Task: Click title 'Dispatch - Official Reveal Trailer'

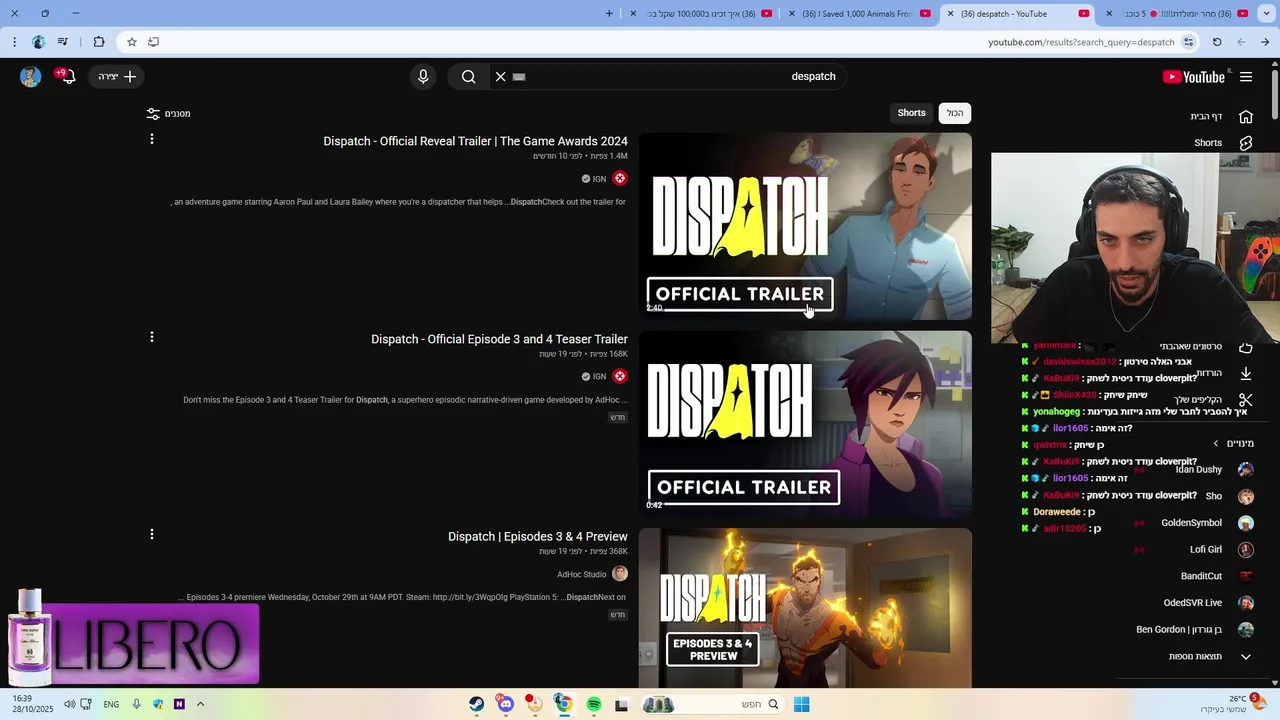Action: point(475,141)
